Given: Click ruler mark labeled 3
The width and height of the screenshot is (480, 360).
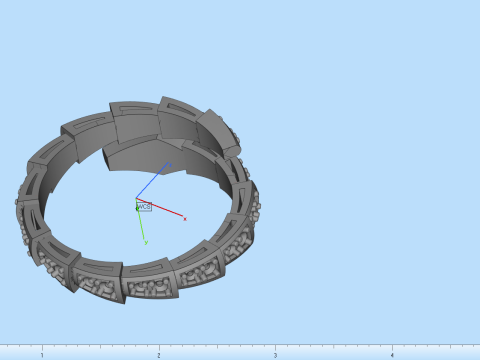Looking at the screenshot, I should point(275,355).
